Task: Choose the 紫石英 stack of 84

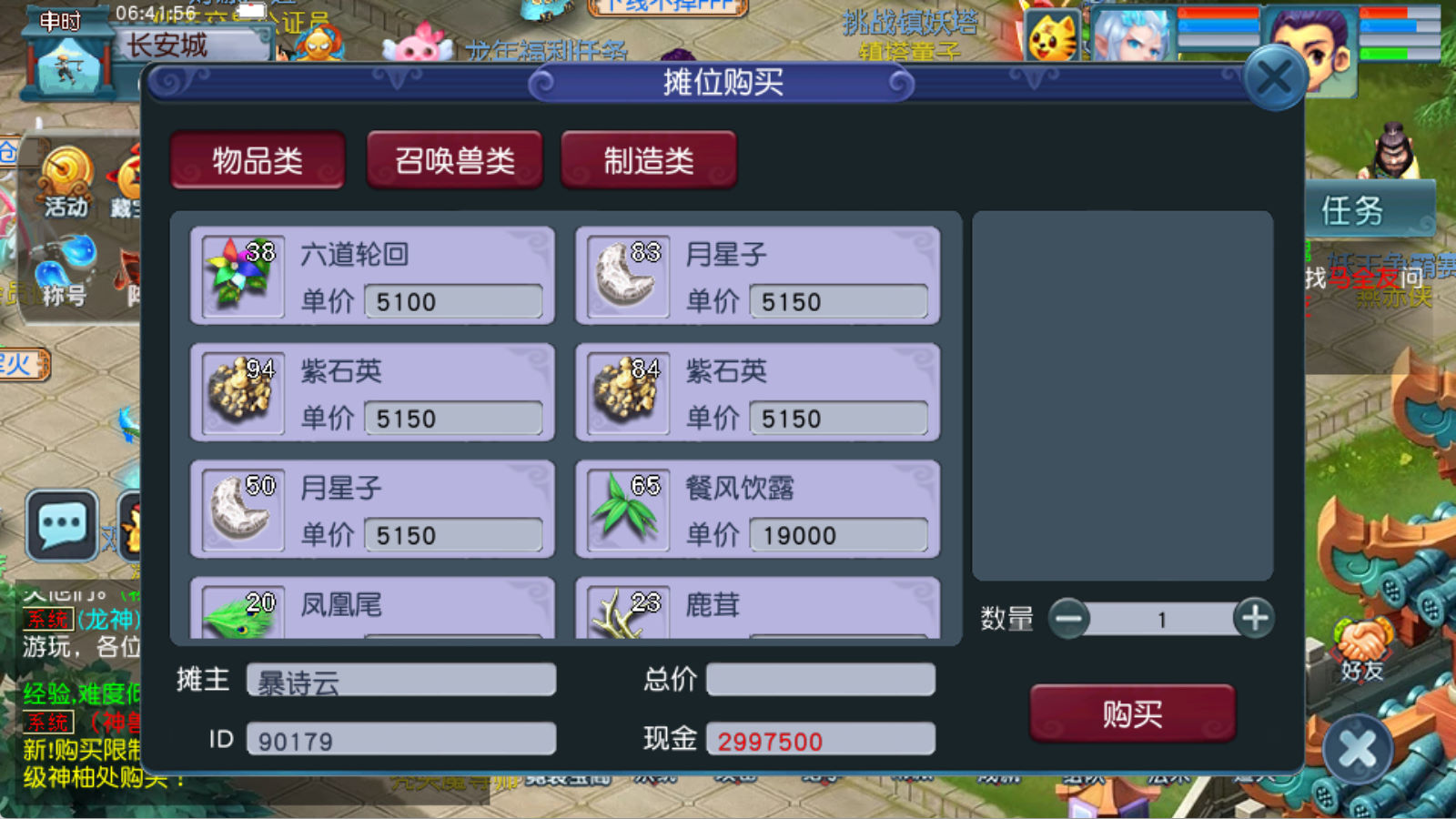Action: tap(757, 393)
